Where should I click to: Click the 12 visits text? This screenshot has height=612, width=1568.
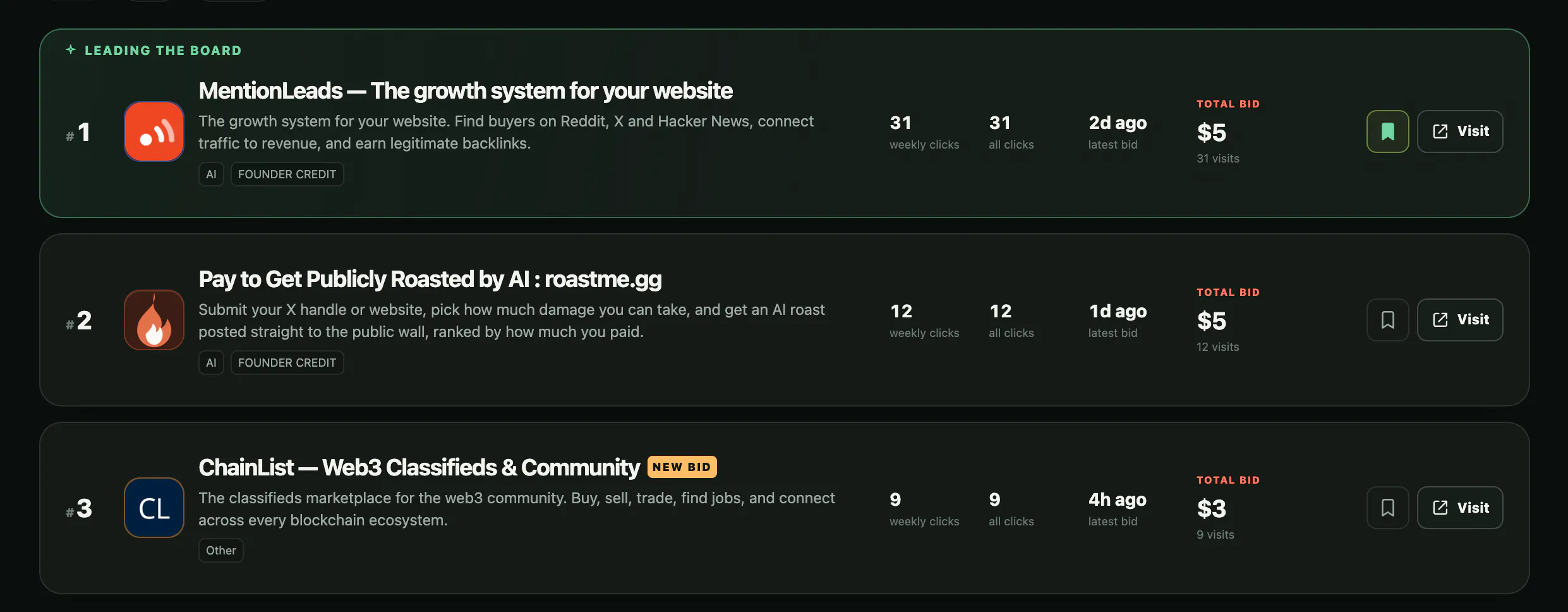click(x=1218, y=347)
